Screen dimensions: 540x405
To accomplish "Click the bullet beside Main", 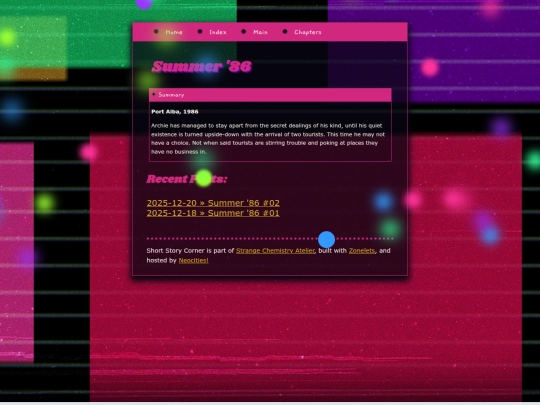I will 243,32.
